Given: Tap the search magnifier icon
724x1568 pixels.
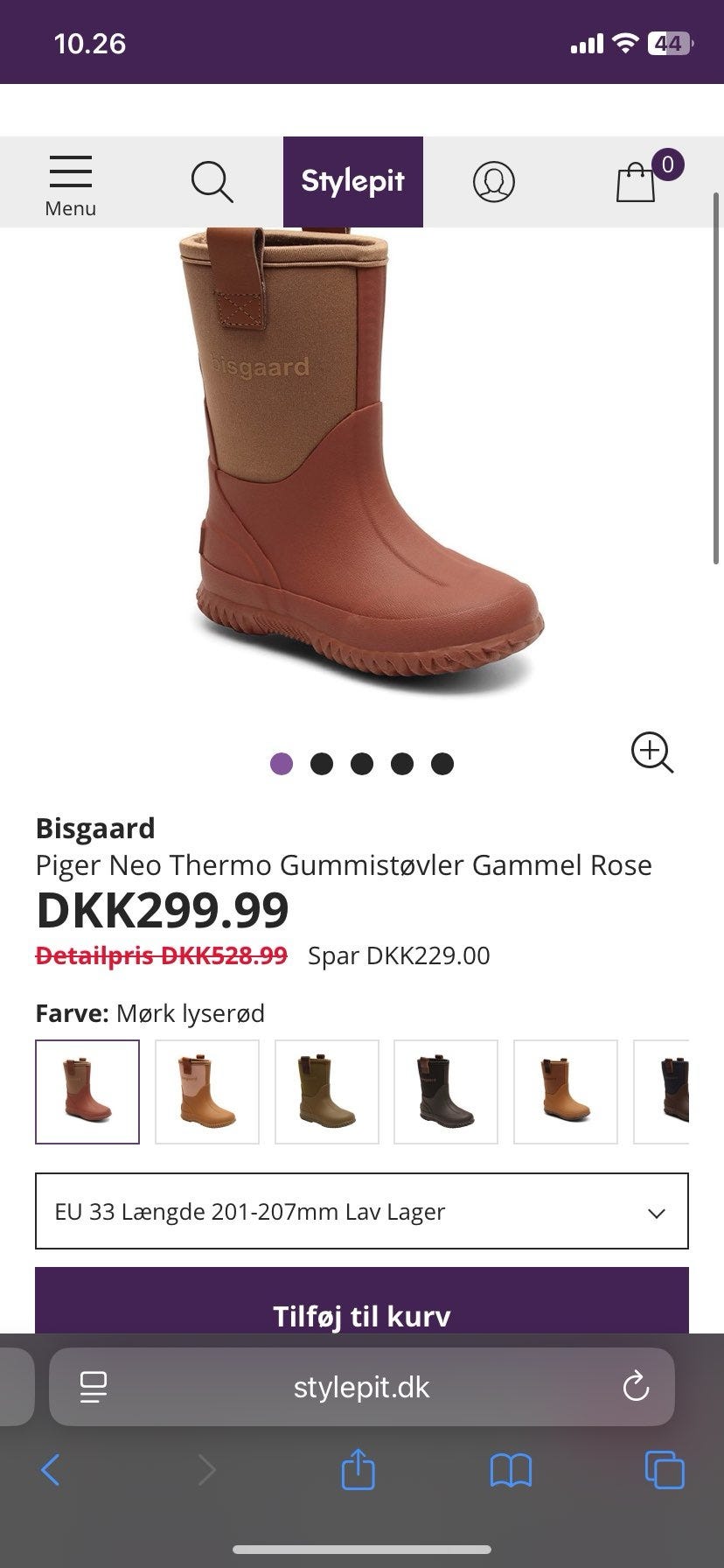Looking at the screenshot, I should pos(212,182).
